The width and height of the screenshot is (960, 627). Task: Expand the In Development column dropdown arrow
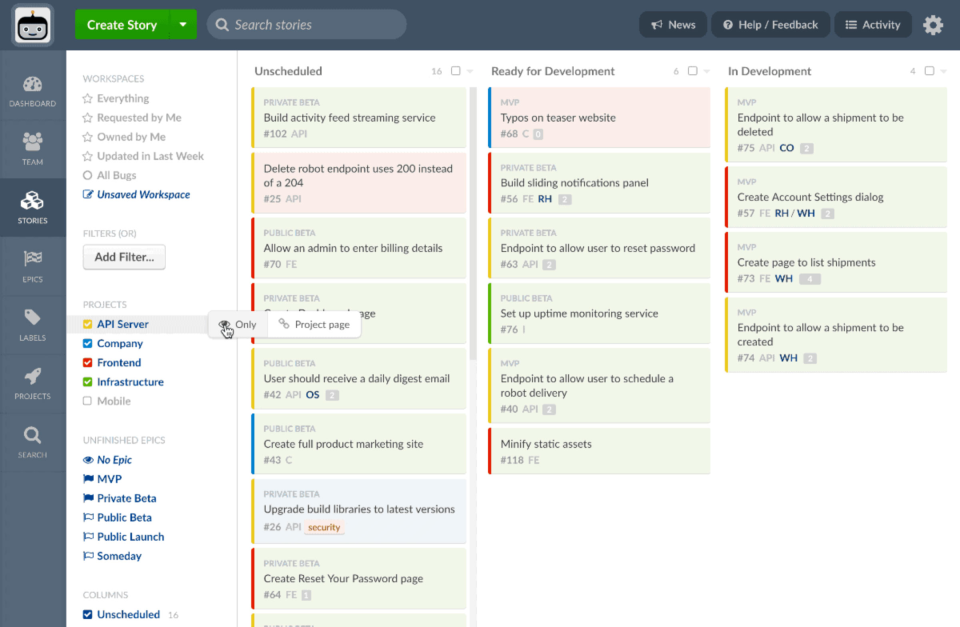[943, 72]
